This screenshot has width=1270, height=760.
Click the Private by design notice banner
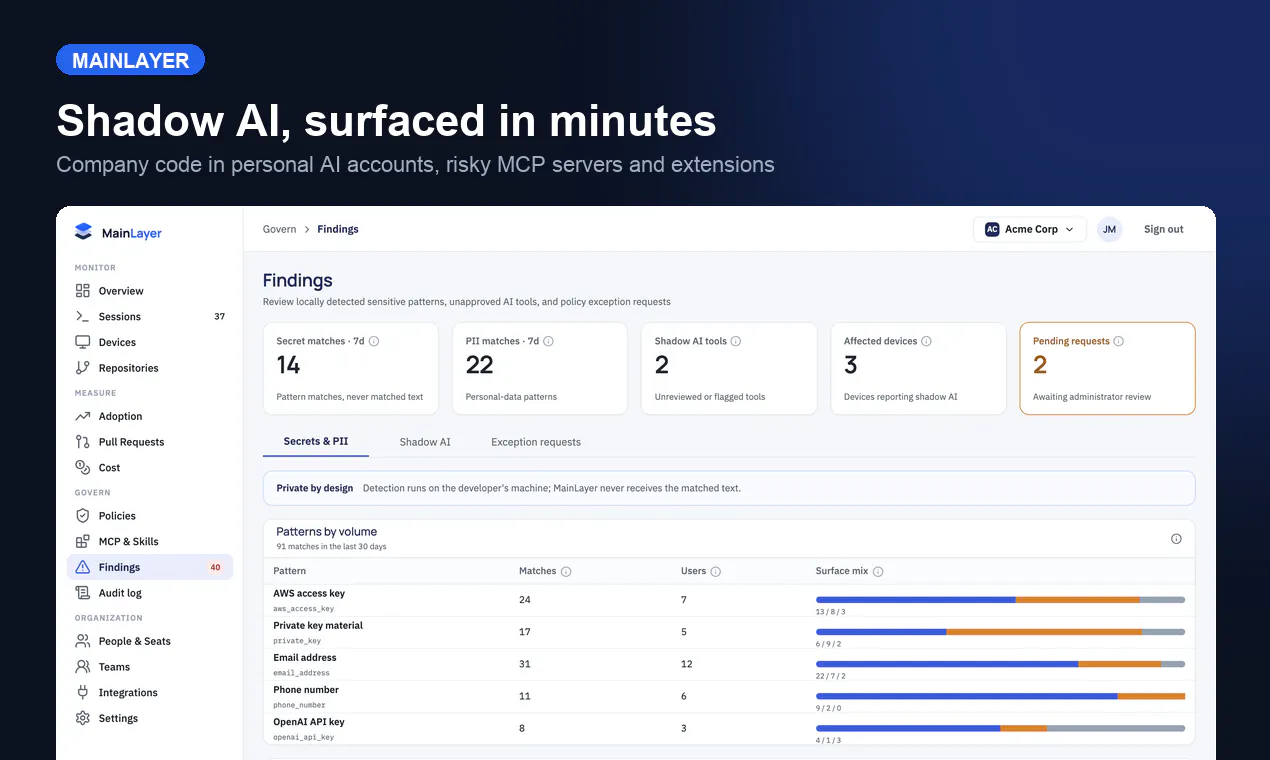pos(729,488)
